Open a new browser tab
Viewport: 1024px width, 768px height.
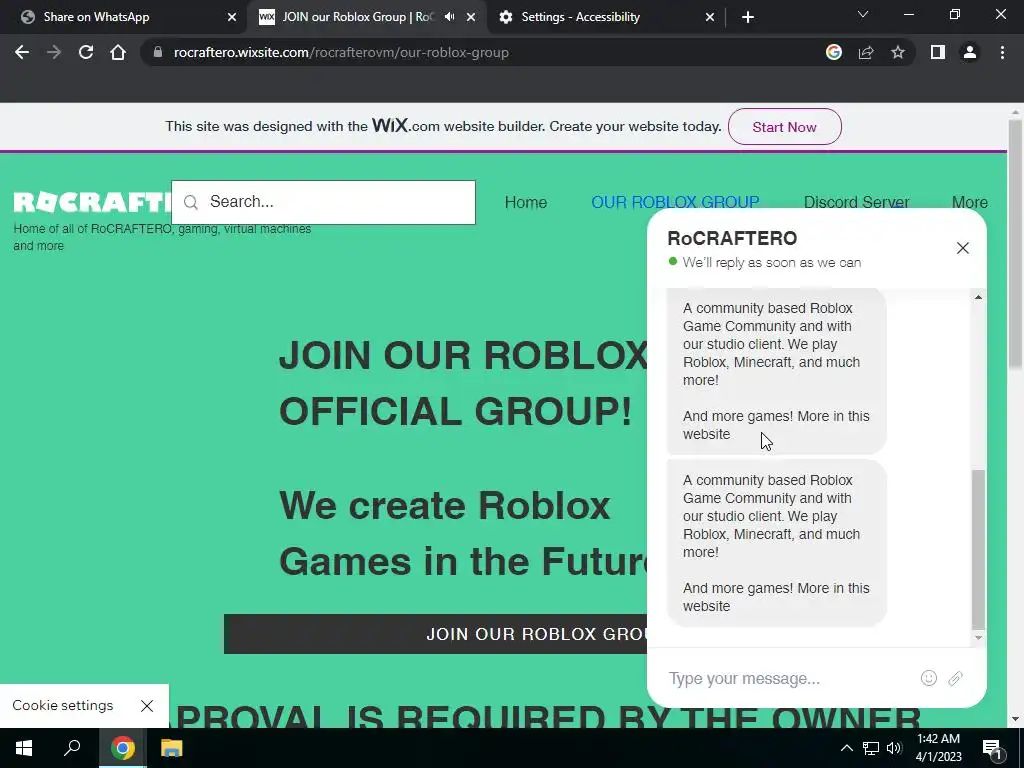(x=748, y=17)
